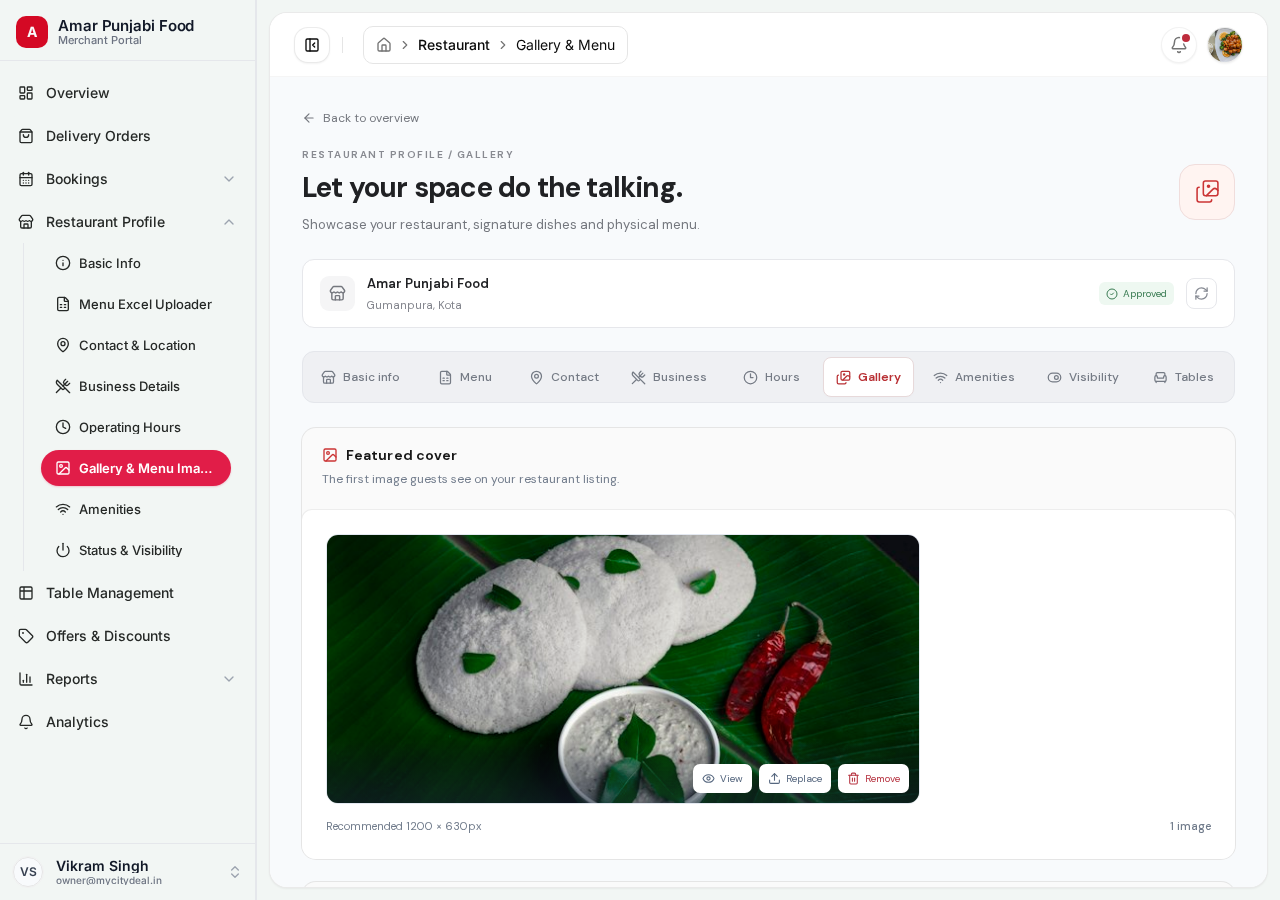Screen dimensions: 1280x900
Task: Open the user avatar in header
Action: pyautogui.click(x=1225, y=45)
